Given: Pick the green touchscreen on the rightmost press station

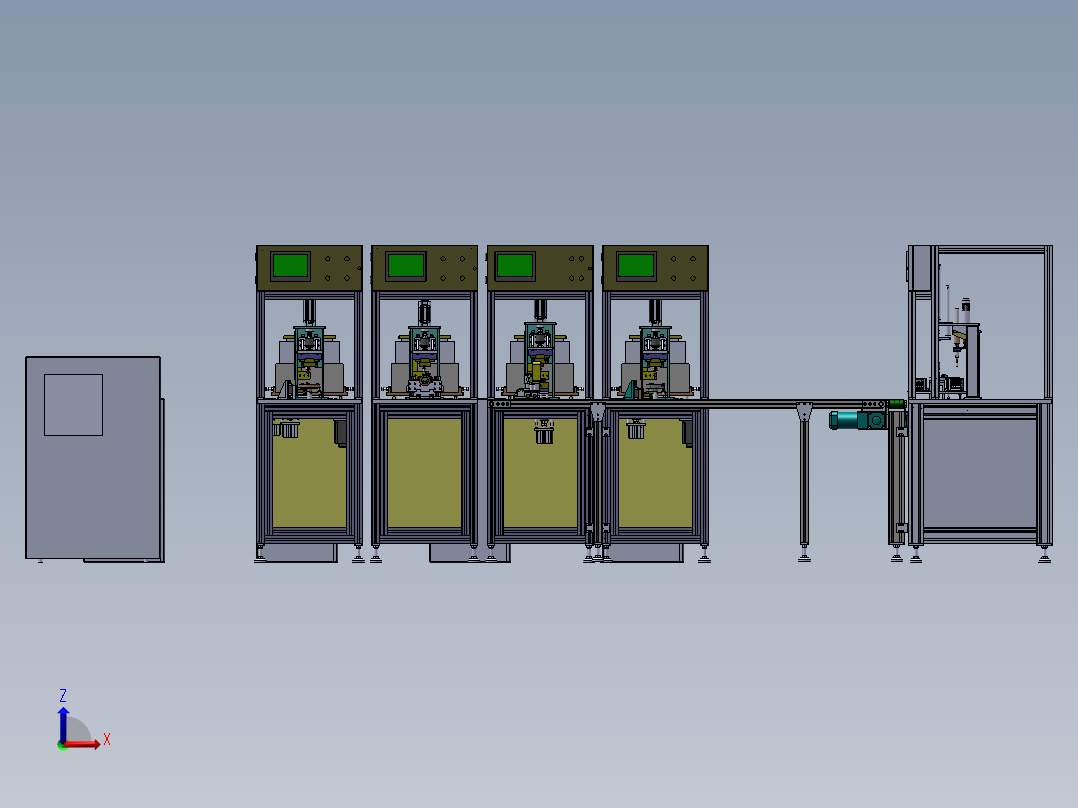Looking at the screenshot, I should click(x=636, y=266).
